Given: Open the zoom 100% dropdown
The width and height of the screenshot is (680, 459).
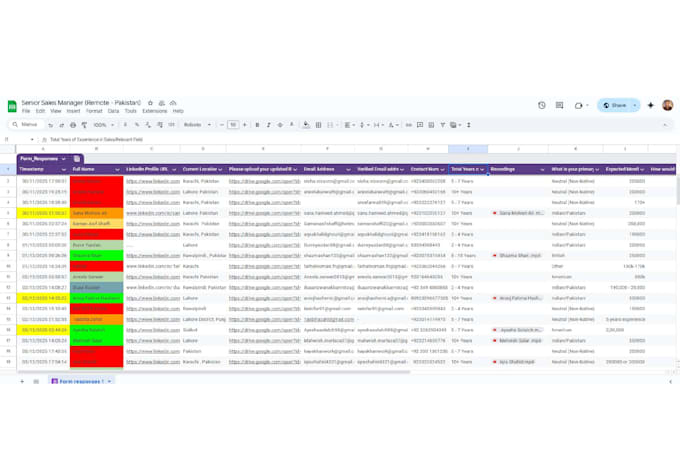Looking at the screenshot, I should (104, 125).
